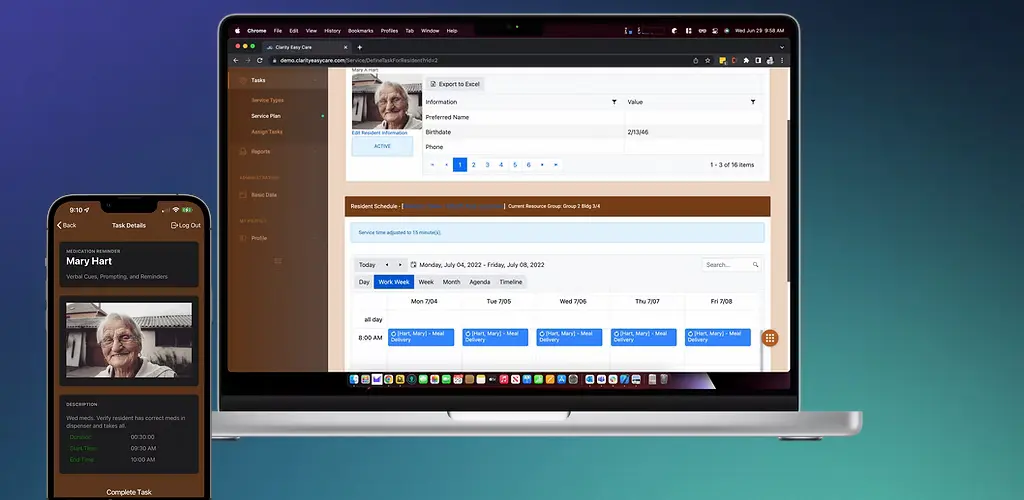This screenshot has height=500, width=1024.
Task: Click the Birthdate value 2/13/46
Action: (x=637, y=132)
